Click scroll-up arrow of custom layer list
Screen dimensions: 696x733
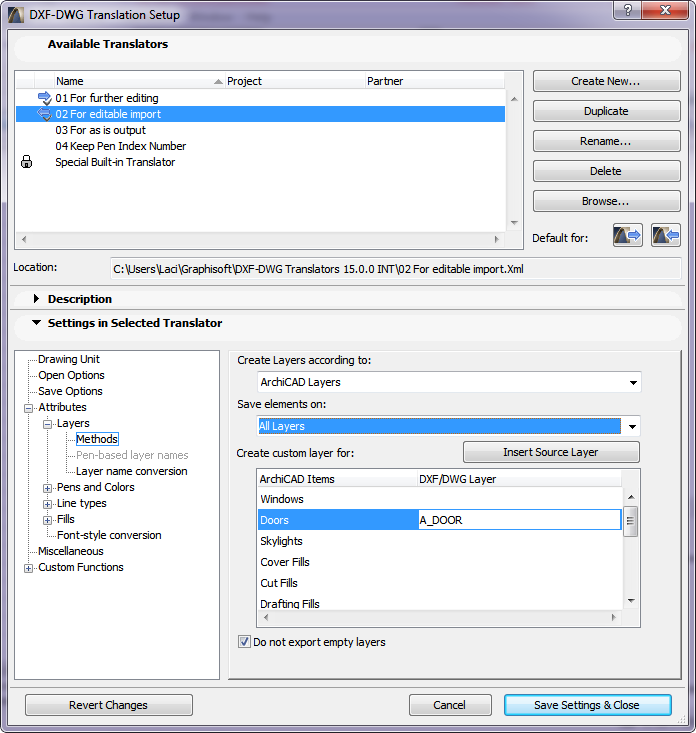click(x=631, y=496)
